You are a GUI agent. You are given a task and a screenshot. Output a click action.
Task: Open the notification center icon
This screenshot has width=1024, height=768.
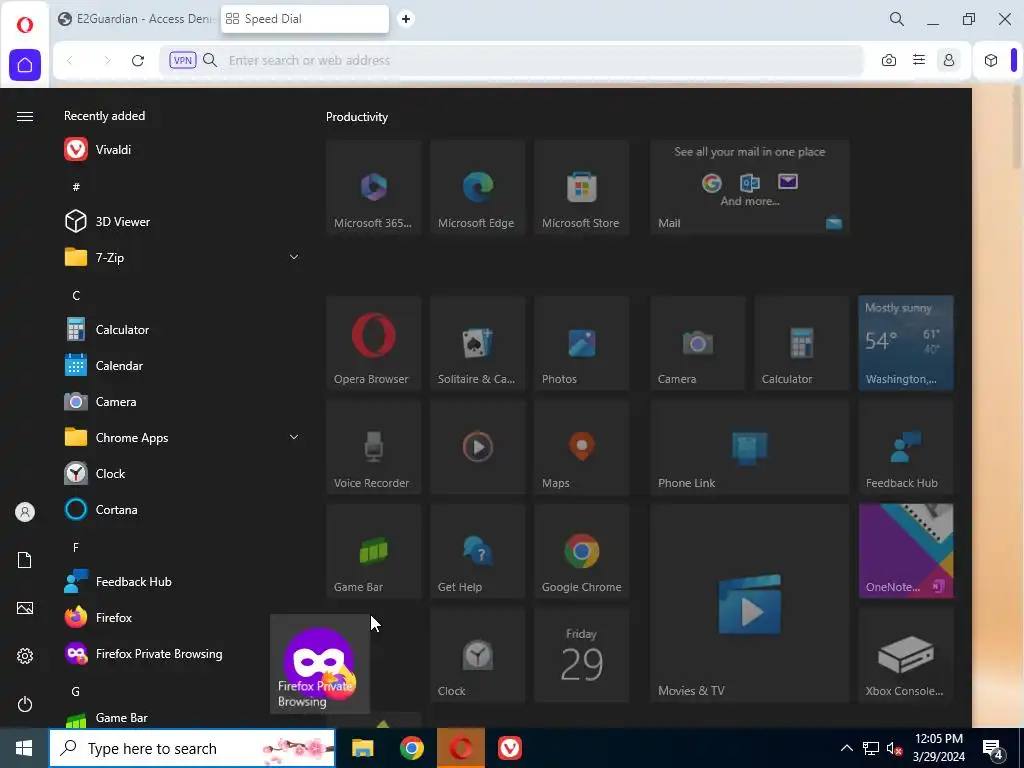[x=993, y=750]
